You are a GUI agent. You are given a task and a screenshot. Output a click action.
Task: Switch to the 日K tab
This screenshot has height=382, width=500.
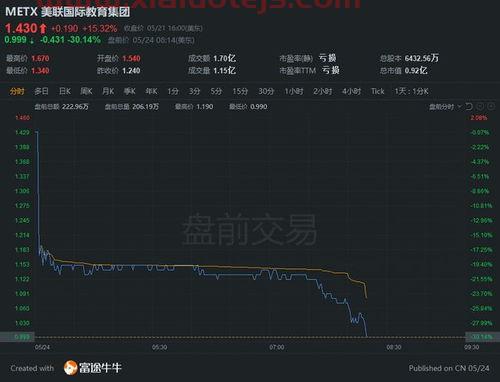pos(65,91)
